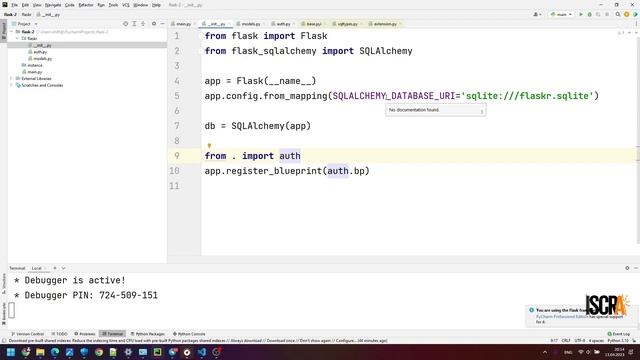Click the Debug bug icon
Screen dimensions: 640x360
point(589,14)
